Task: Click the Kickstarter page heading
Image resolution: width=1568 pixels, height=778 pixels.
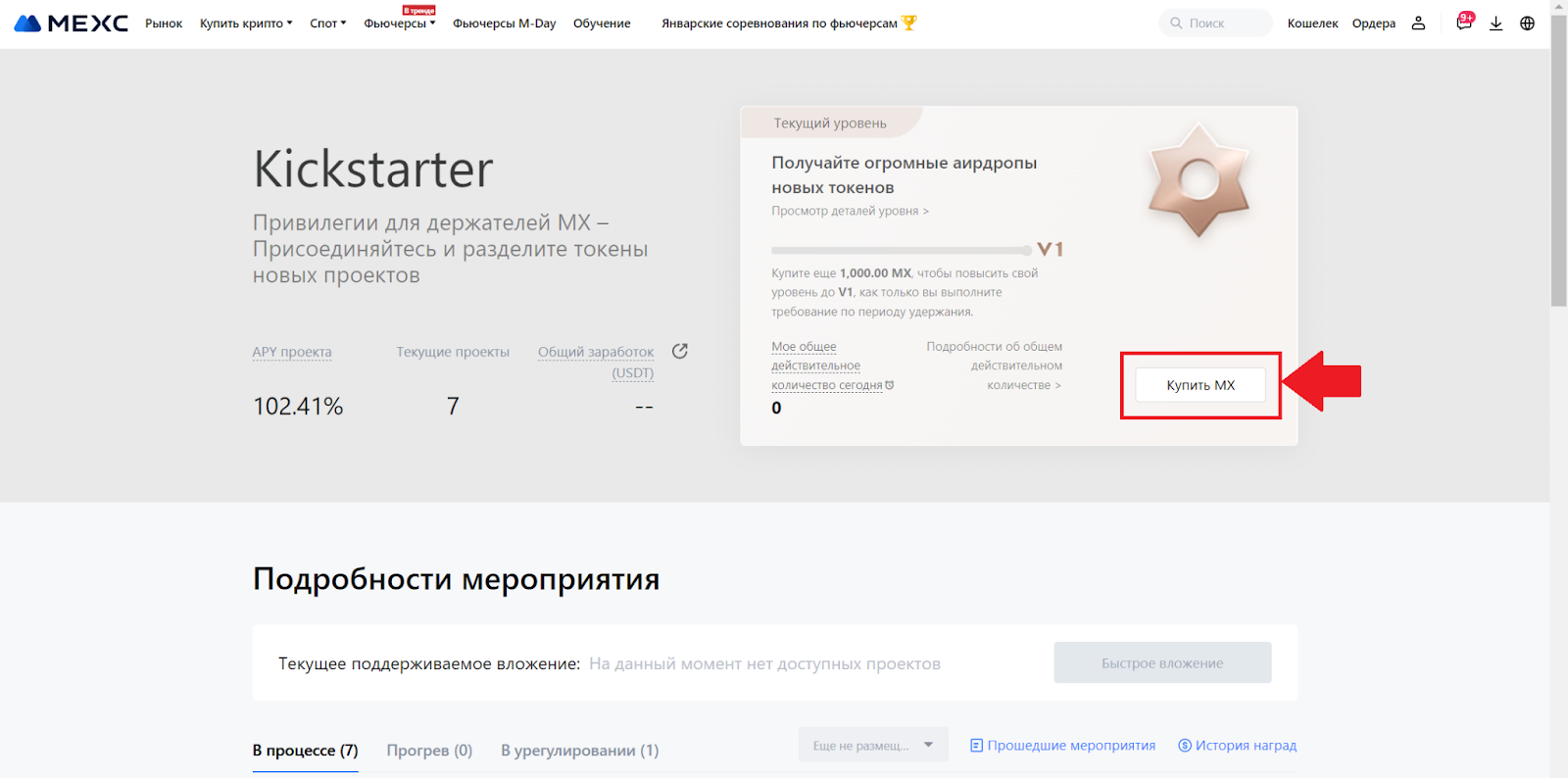Action: click(373, 170)
